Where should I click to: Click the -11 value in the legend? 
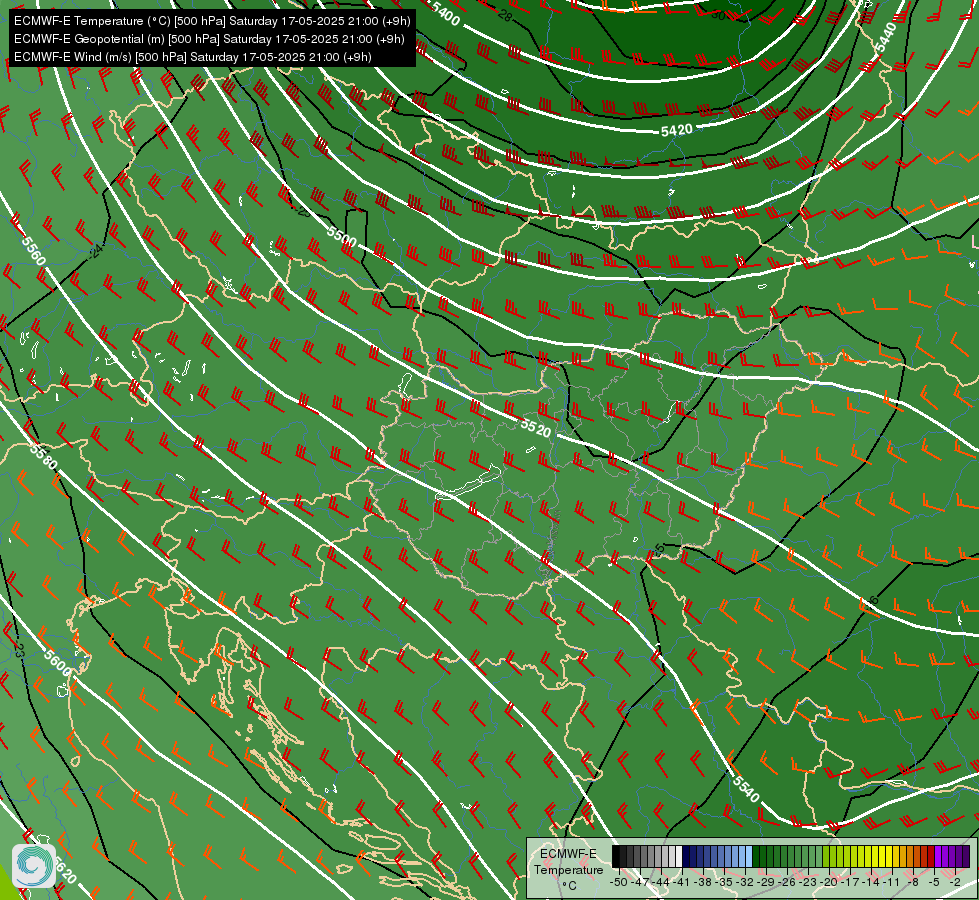(x=892, y=882)
